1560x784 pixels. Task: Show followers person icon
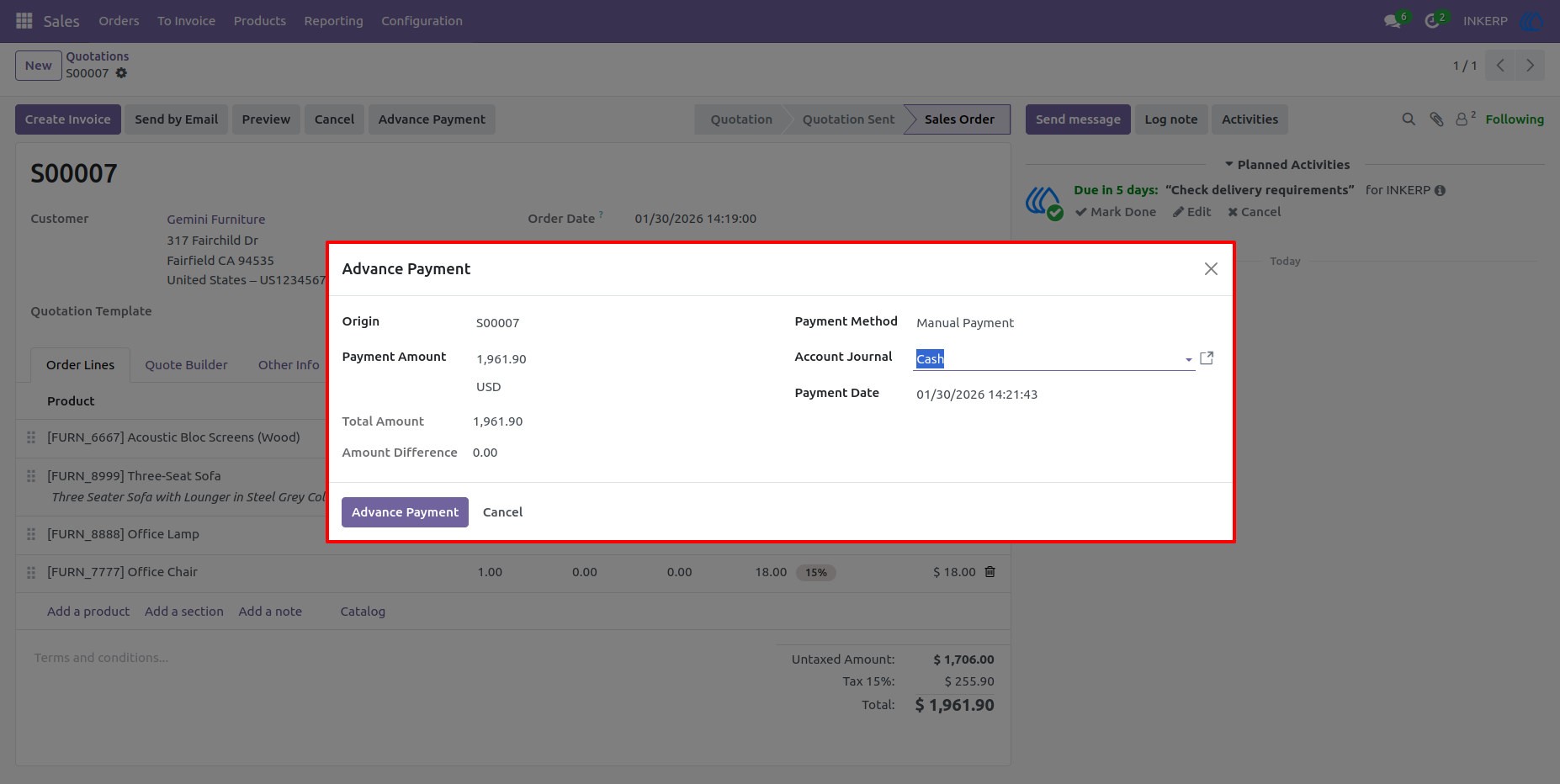(x=1462, y=119)
